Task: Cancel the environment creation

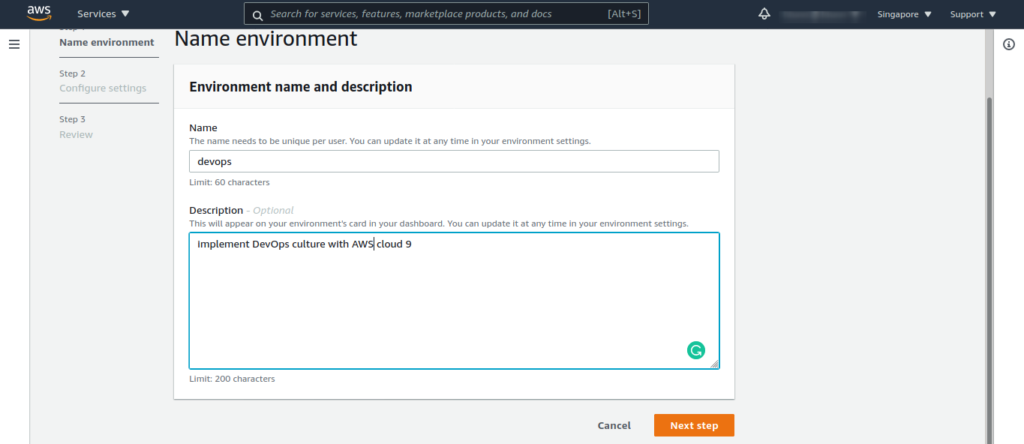Action: click(614, 425)
